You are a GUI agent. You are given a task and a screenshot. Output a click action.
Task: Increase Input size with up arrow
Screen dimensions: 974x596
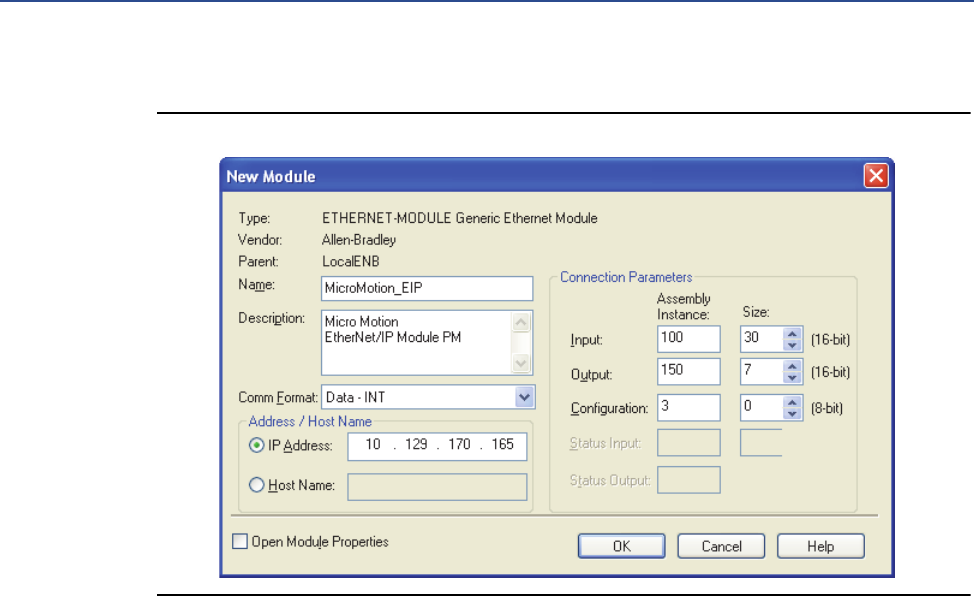coord(793,334)
